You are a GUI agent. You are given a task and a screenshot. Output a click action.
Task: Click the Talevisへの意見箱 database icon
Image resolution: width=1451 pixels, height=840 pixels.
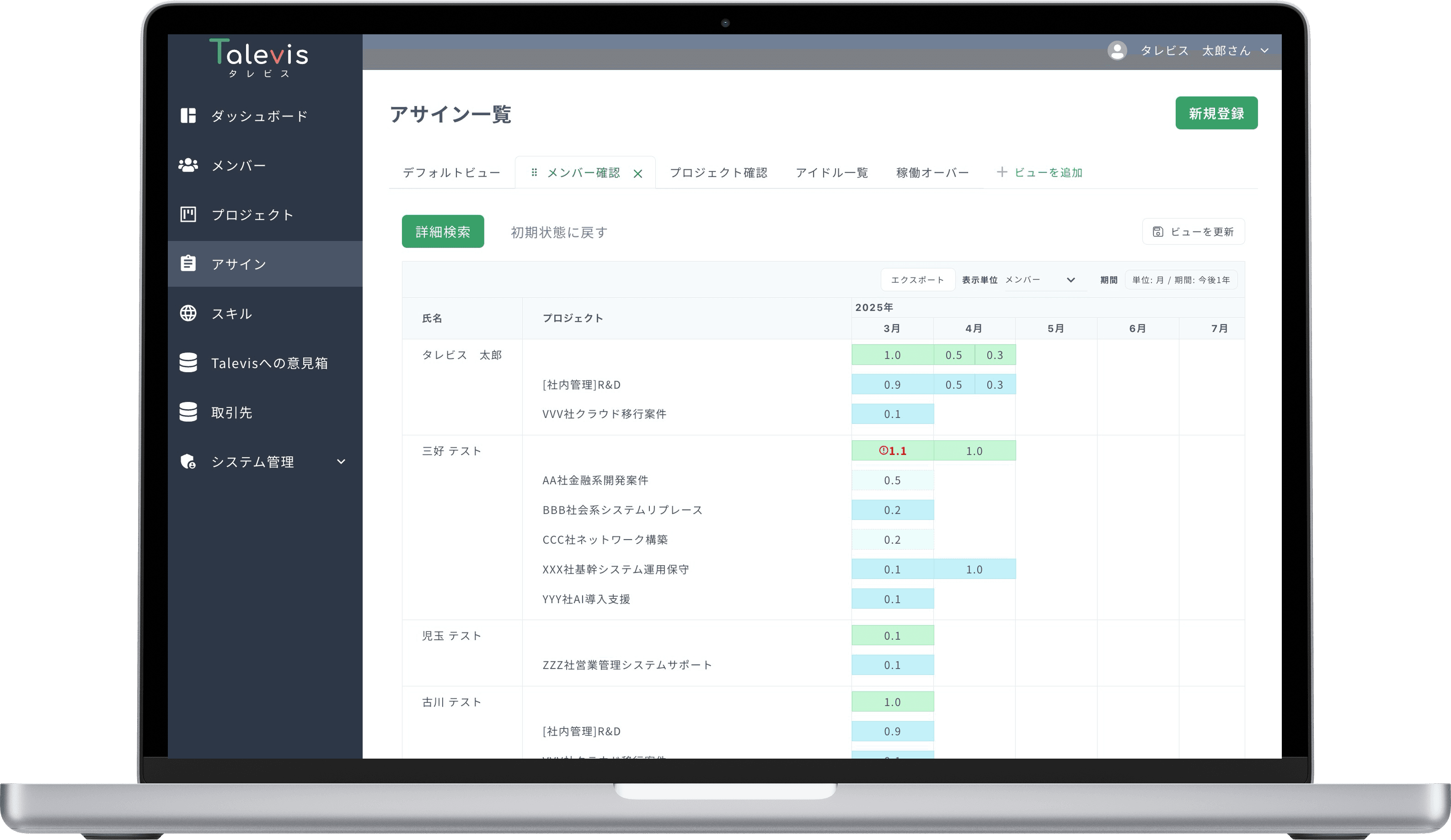tap(188, 363)
